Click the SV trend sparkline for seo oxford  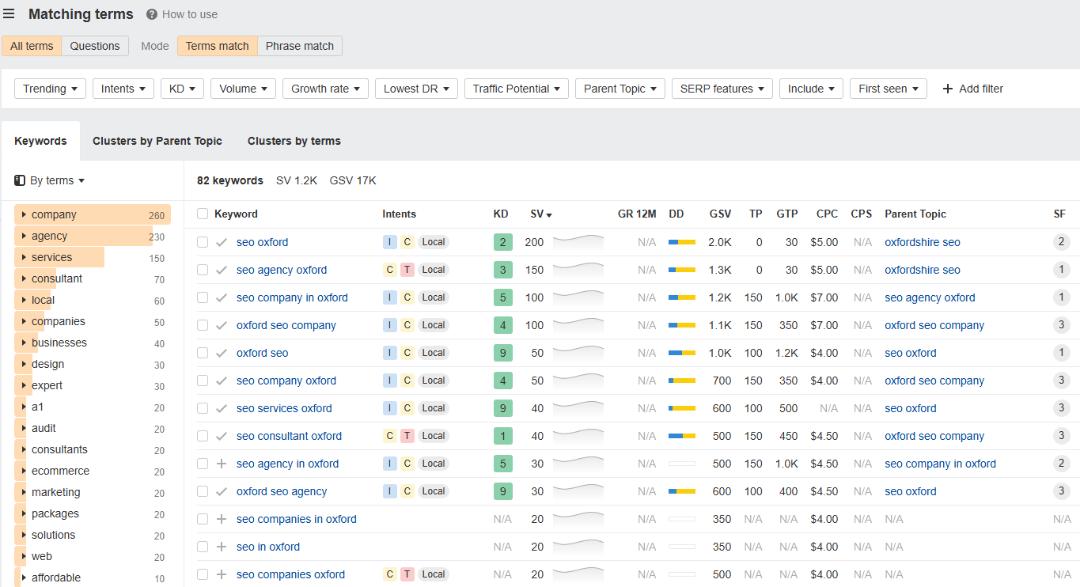point(578,241)
